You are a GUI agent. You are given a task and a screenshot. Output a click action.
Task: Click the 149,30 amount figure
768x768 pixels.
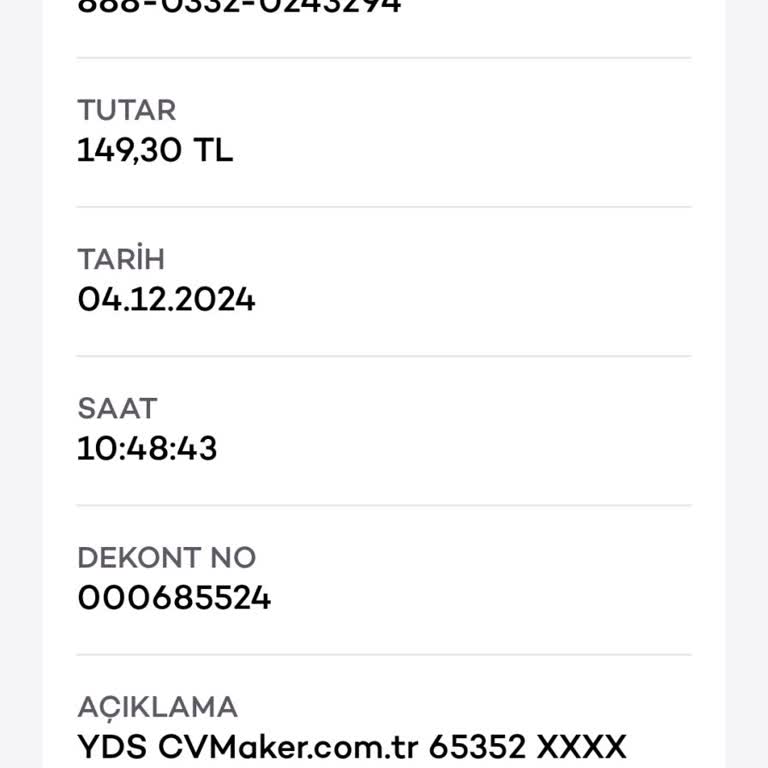tap(129, 150)
